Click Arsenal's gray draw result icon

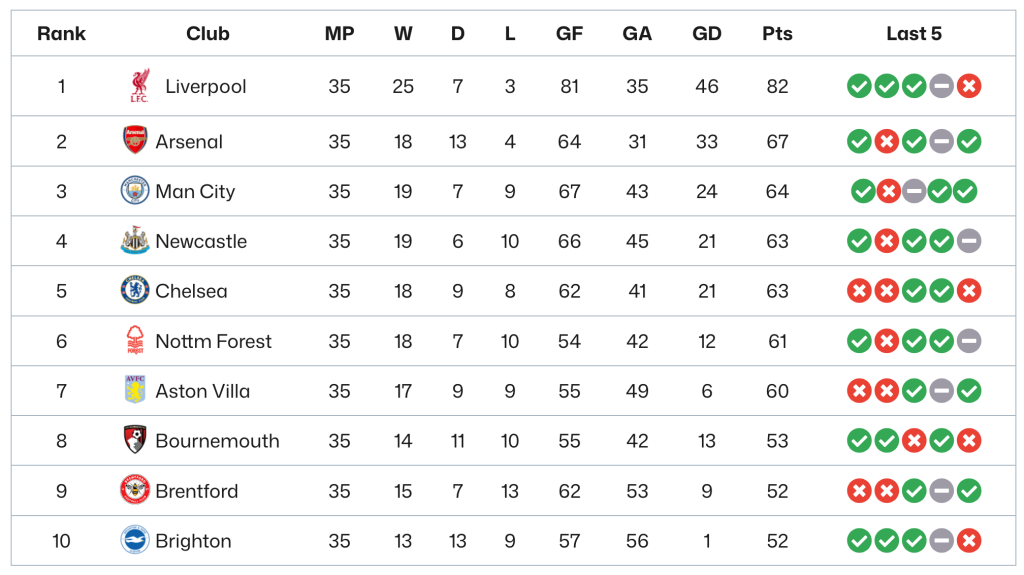[x=941, y=141]
